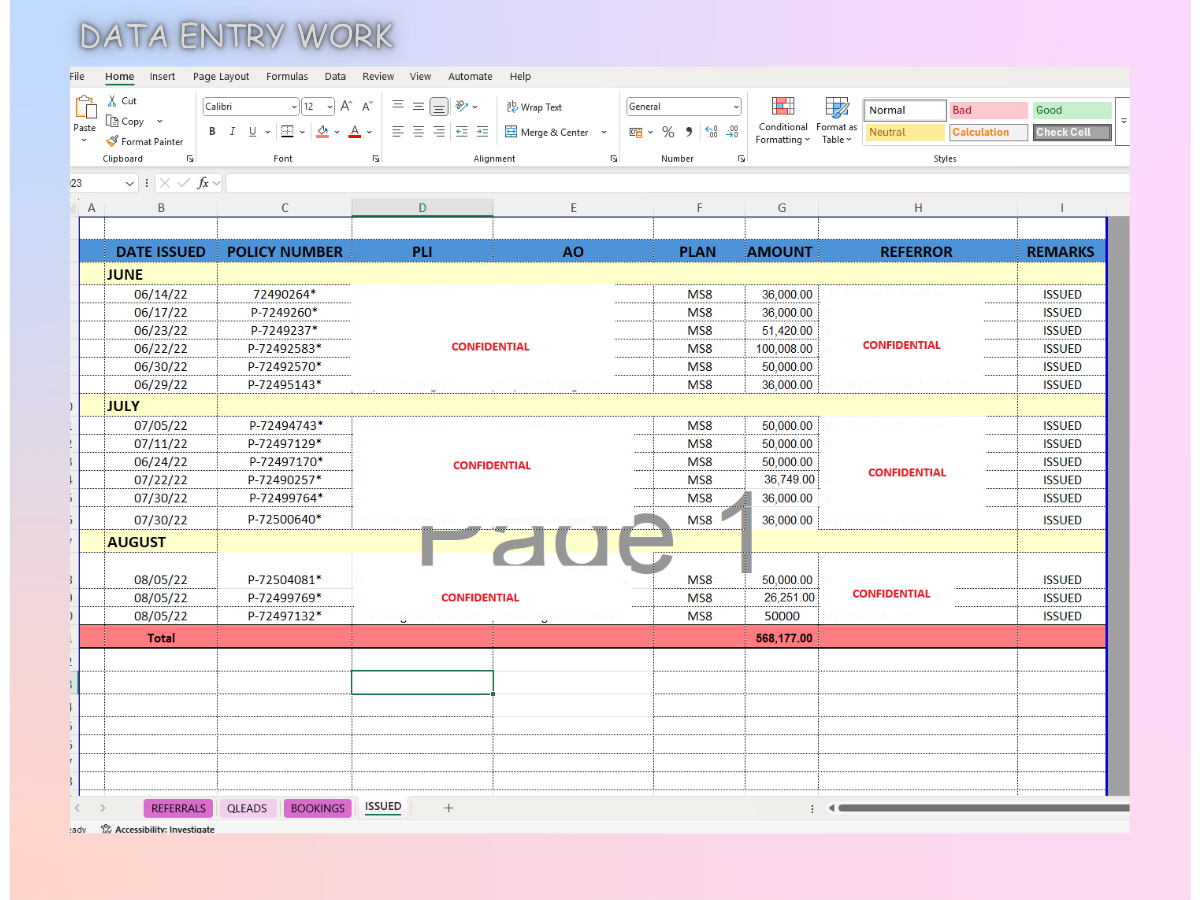
Task: Open the Insert ribbon tab
Action: (x=162, y=76)
